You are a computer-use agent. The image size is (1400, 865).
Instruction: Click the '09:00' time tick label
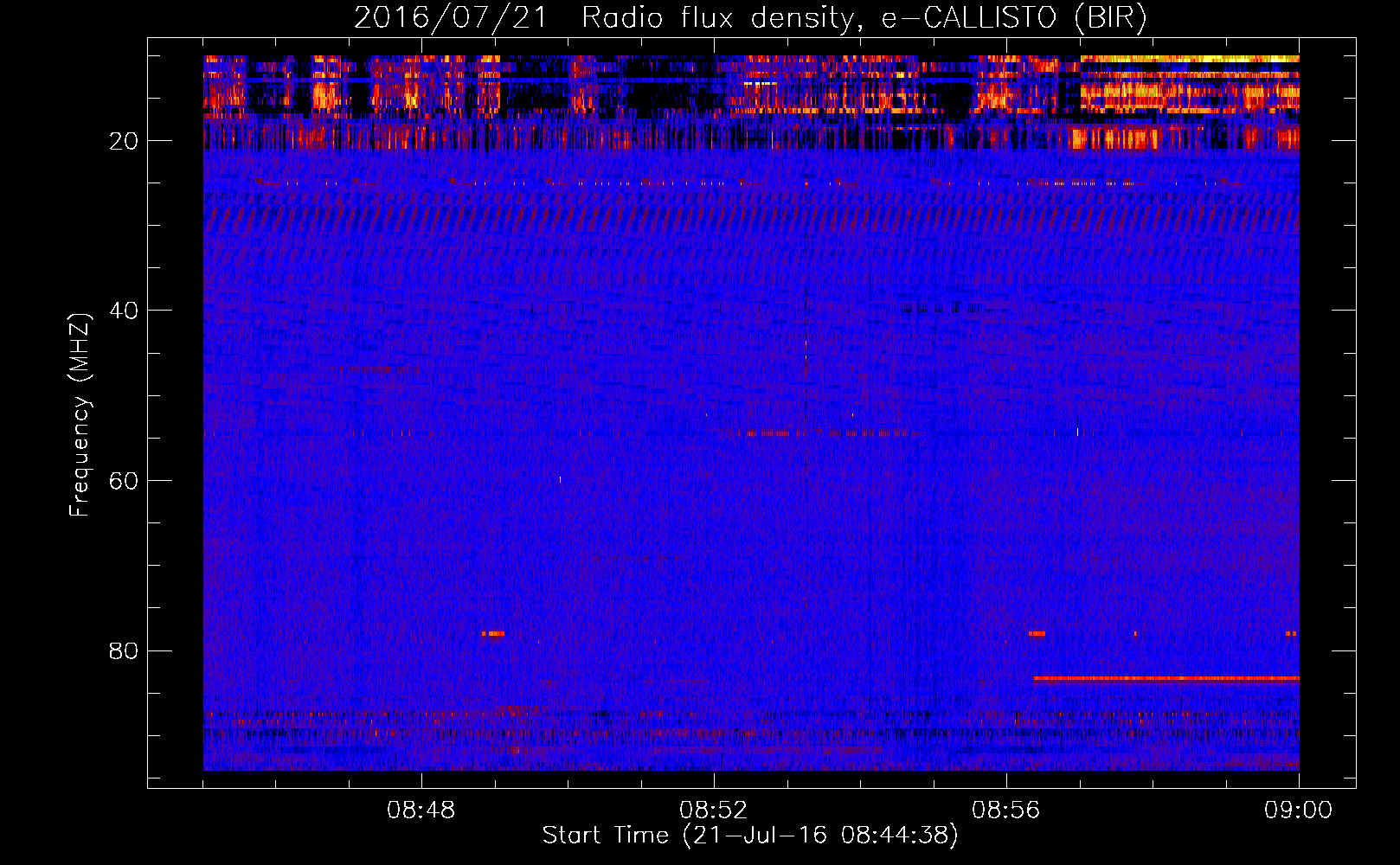coord(1299,811)
